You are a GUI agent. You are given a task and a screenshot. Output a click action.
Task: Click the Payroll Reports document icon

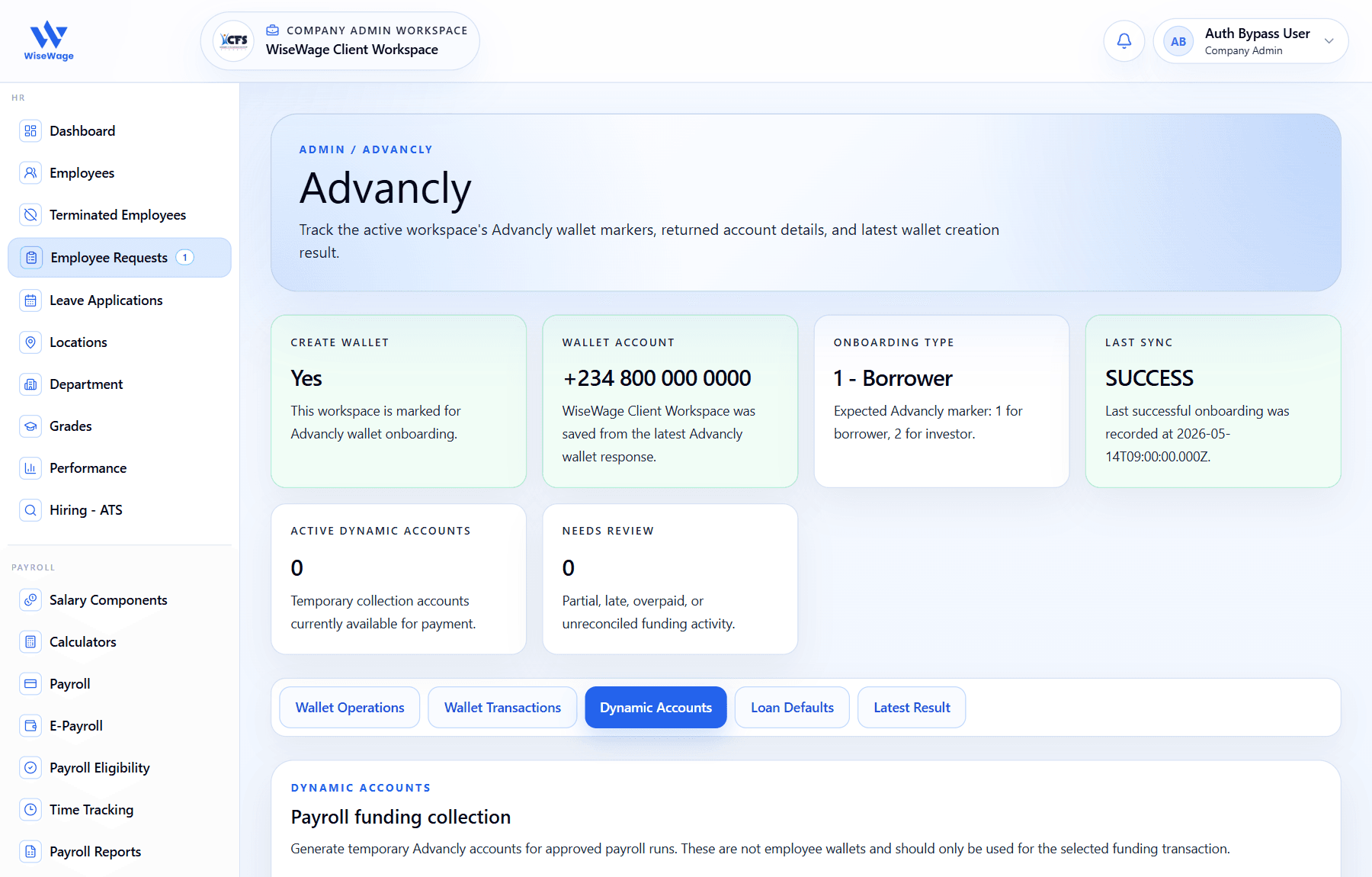(x=30, y=852)
